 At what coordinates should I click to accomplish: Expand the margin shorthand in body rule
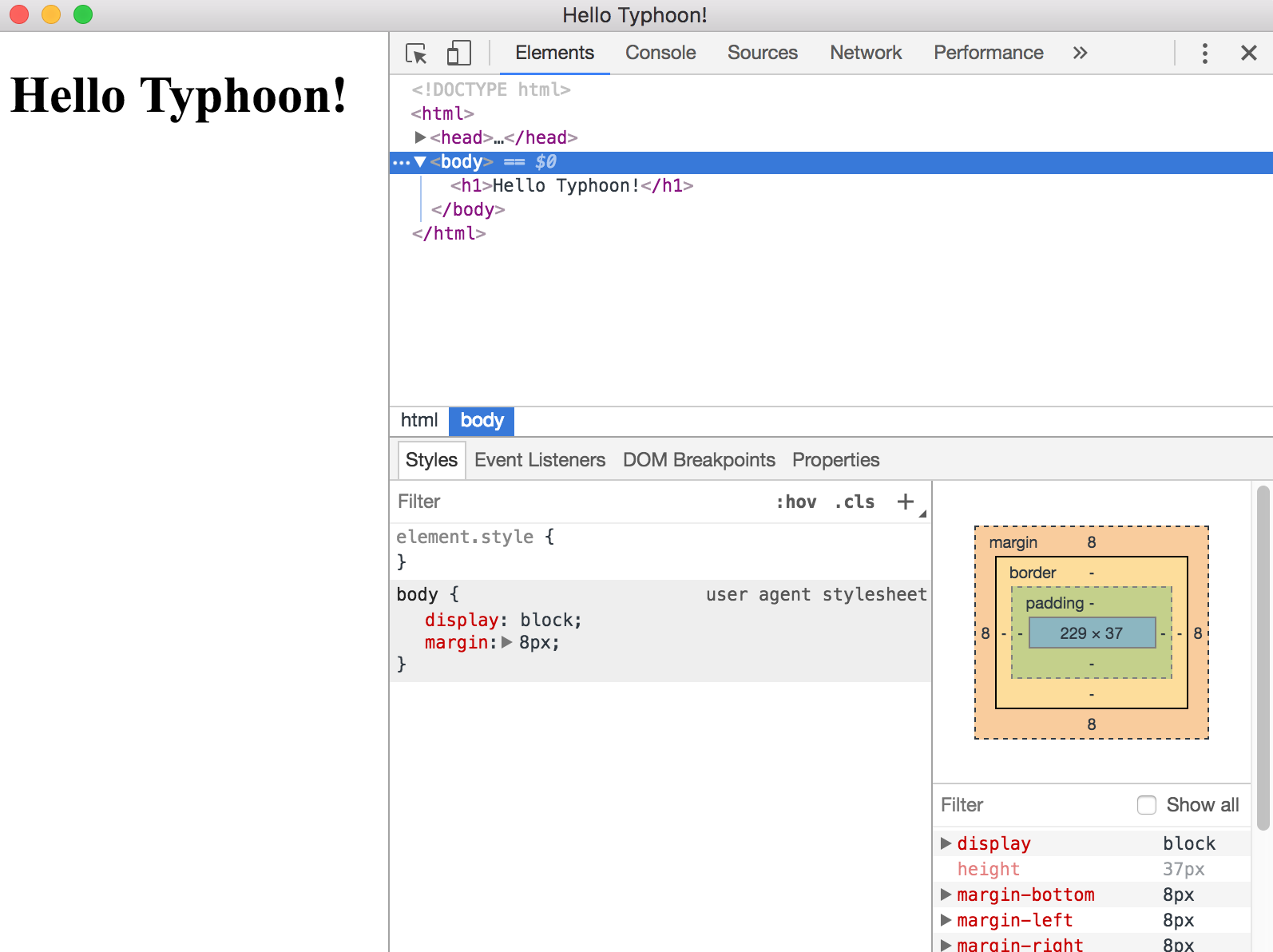pos(506,642)
